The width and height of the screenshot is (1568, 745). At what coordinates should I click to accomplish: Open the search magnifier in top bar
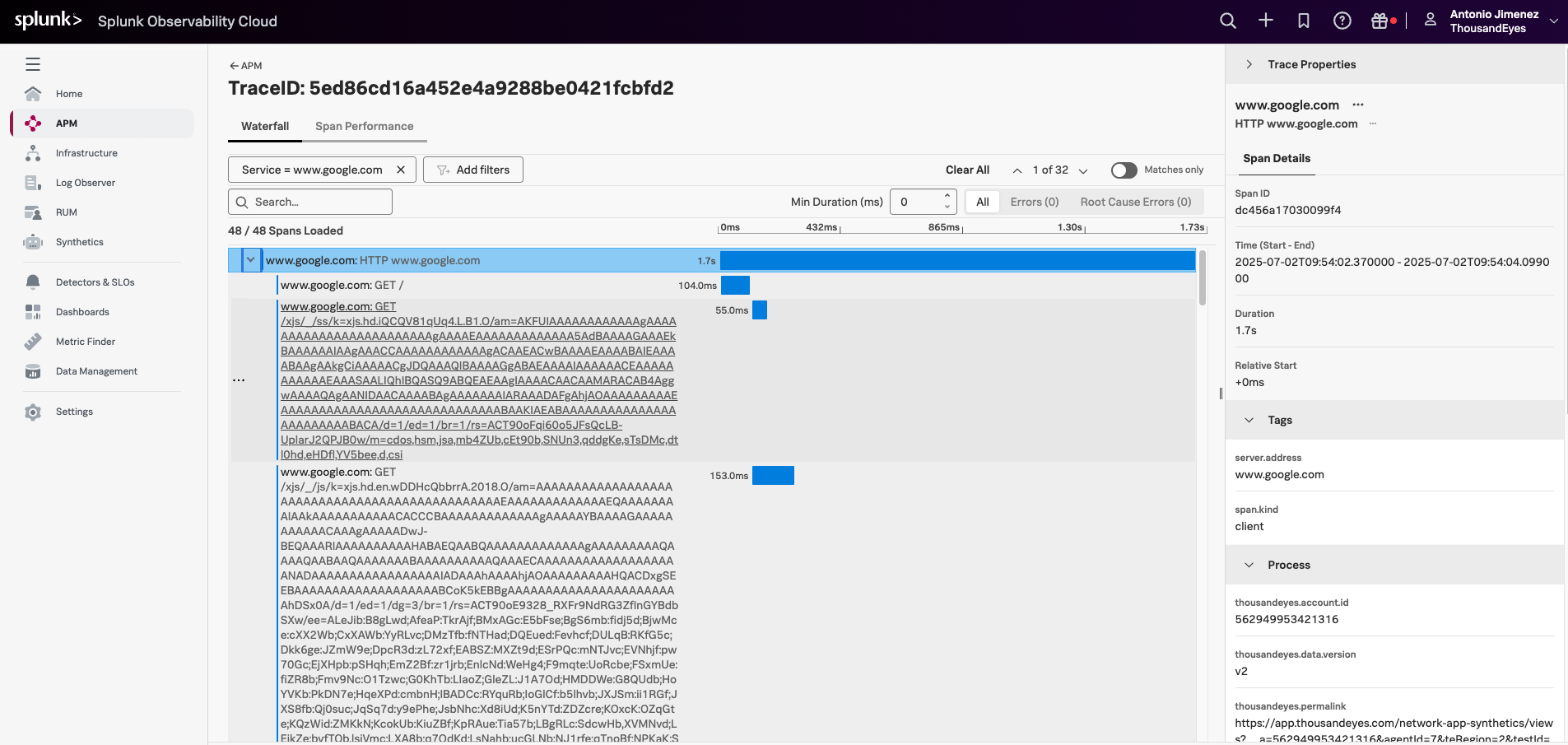pyautogui.click(x=1227, y=21)
